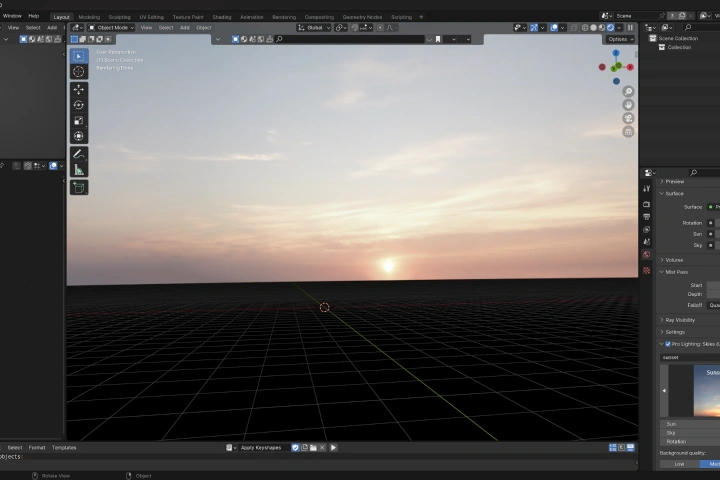Viewport: 720px width, 480px height.
Task: Open the View Layer properties tab
Action: [647, 229]
